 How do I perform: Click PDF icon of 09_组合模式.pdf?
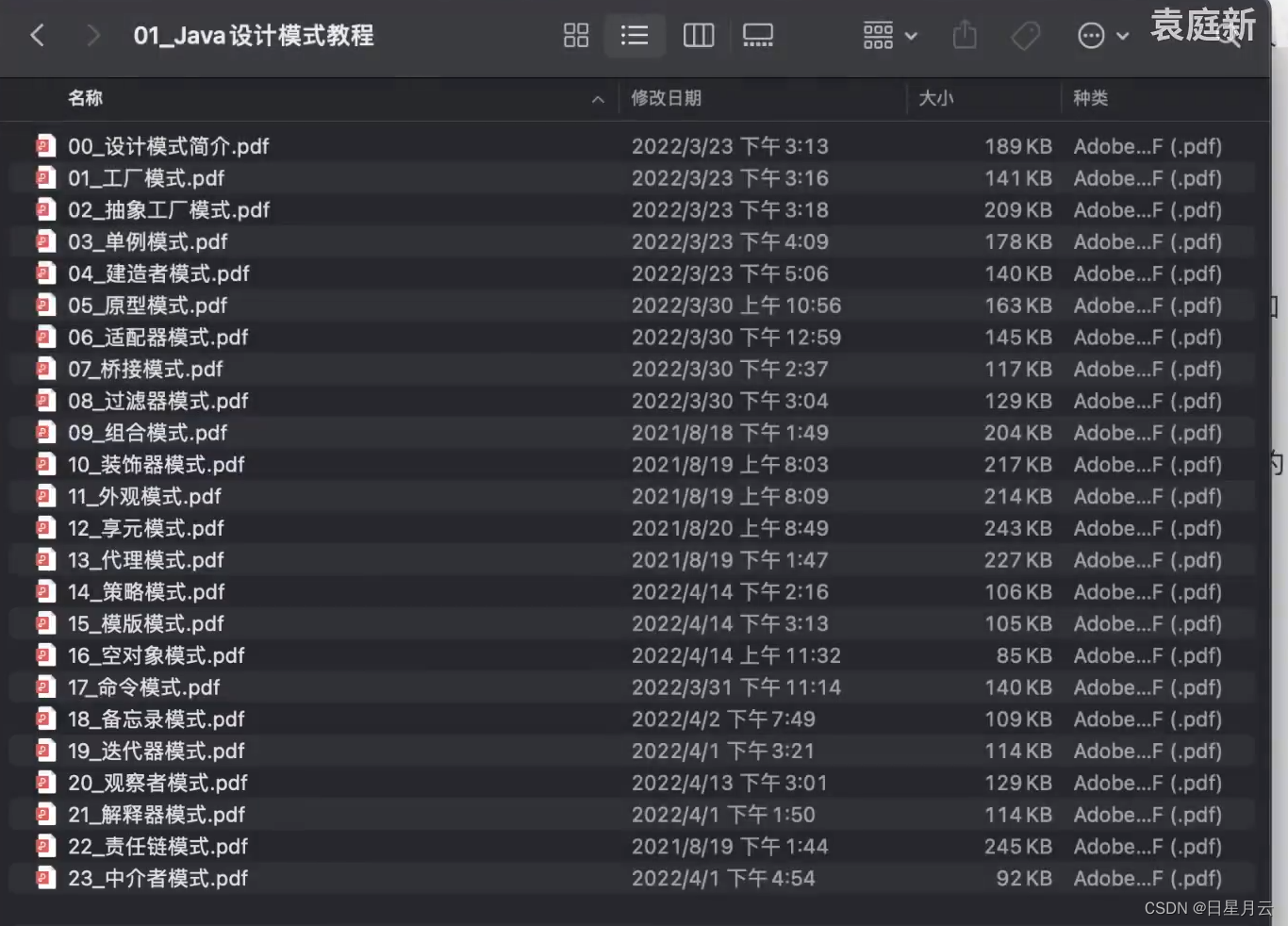pos(45,433)
